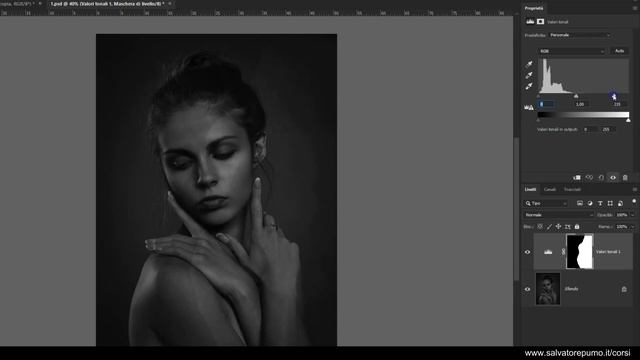The height and width of the screenshot is (360, 640).
Task: Click the input shadows black slider
Action: tap(539, 96)
